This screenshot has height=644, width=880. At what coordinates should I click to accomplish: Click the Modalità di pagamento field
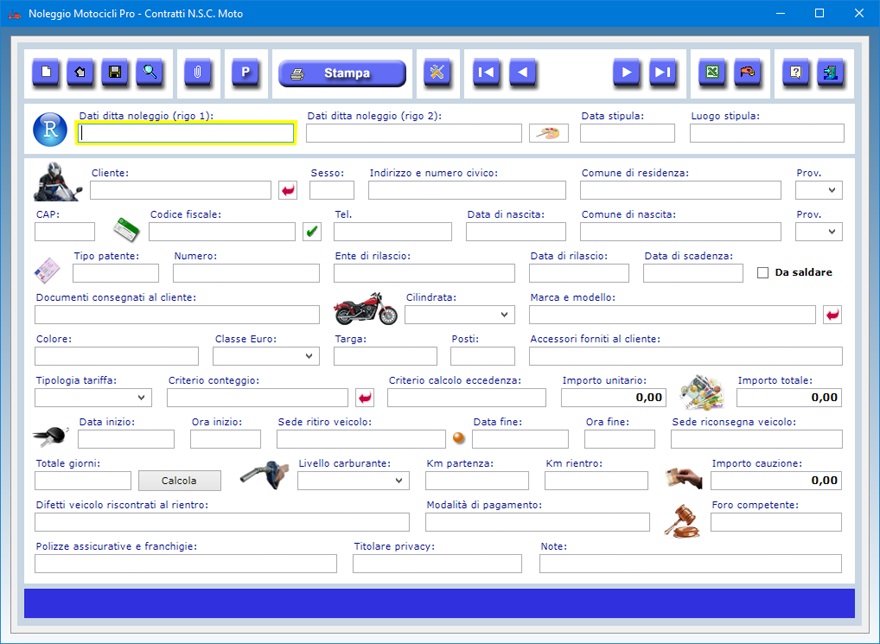(537, 522)
